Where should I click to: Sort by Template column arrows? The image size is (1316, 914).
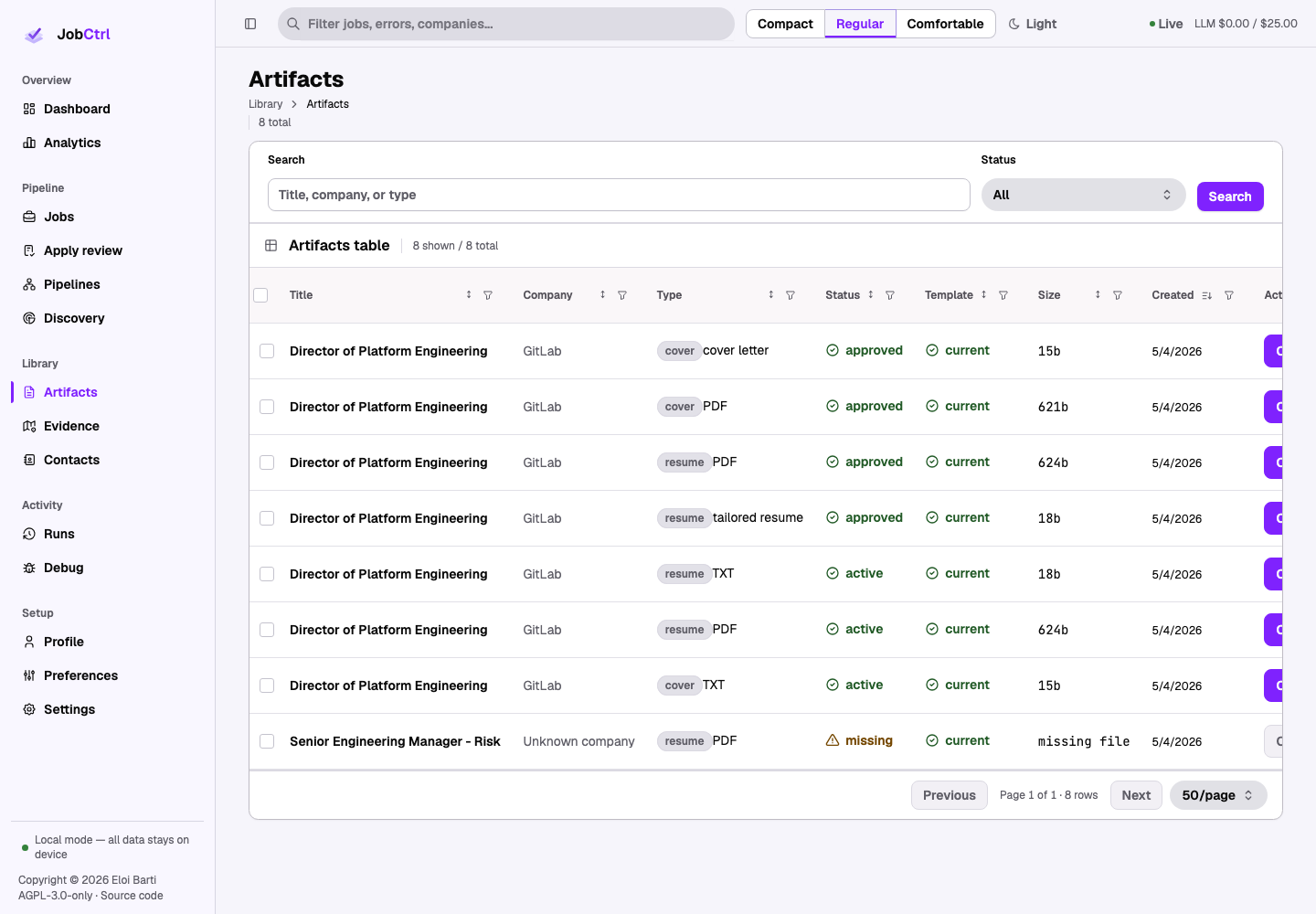point(984,294)
